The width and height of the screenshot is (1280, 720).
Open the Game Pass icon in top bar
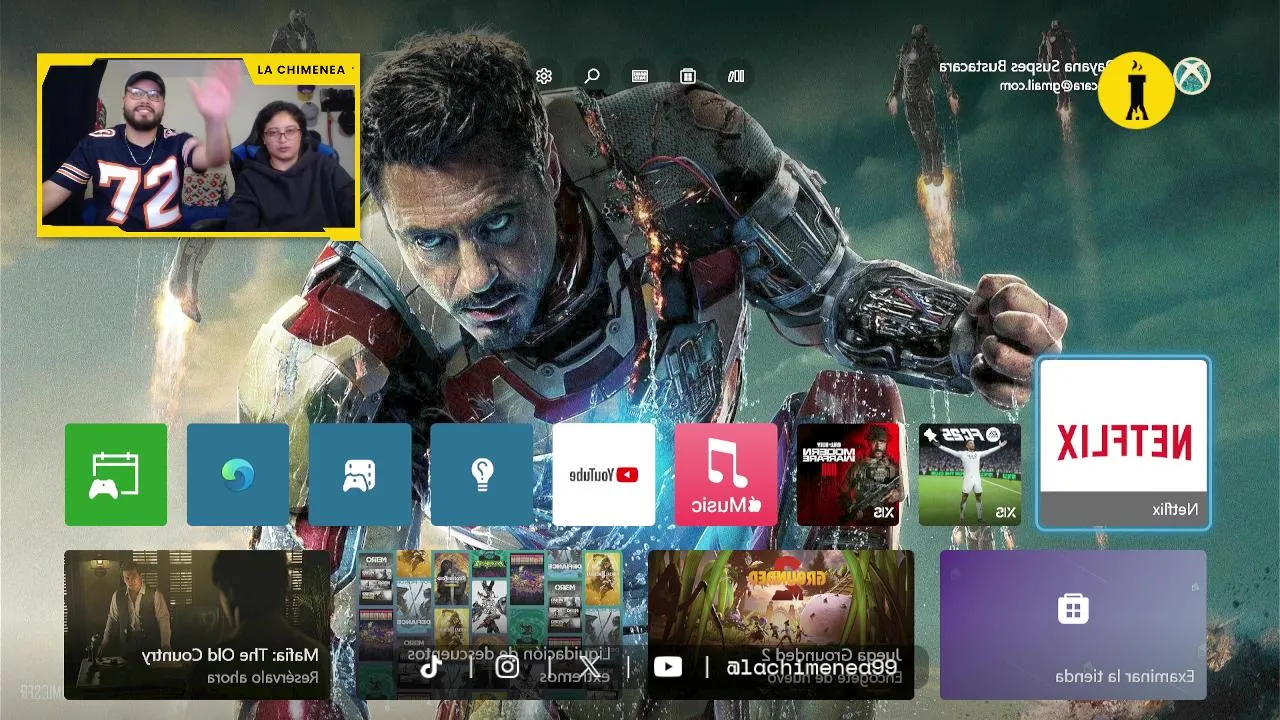tap(640, 76)
